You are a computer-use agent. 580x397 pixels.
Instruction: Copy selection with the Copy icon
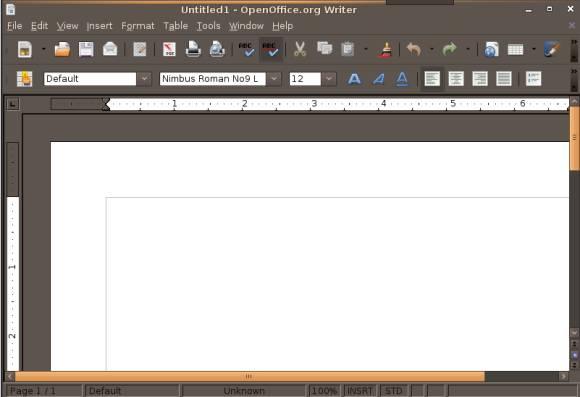pyautogui.click(x=324, y=49)
